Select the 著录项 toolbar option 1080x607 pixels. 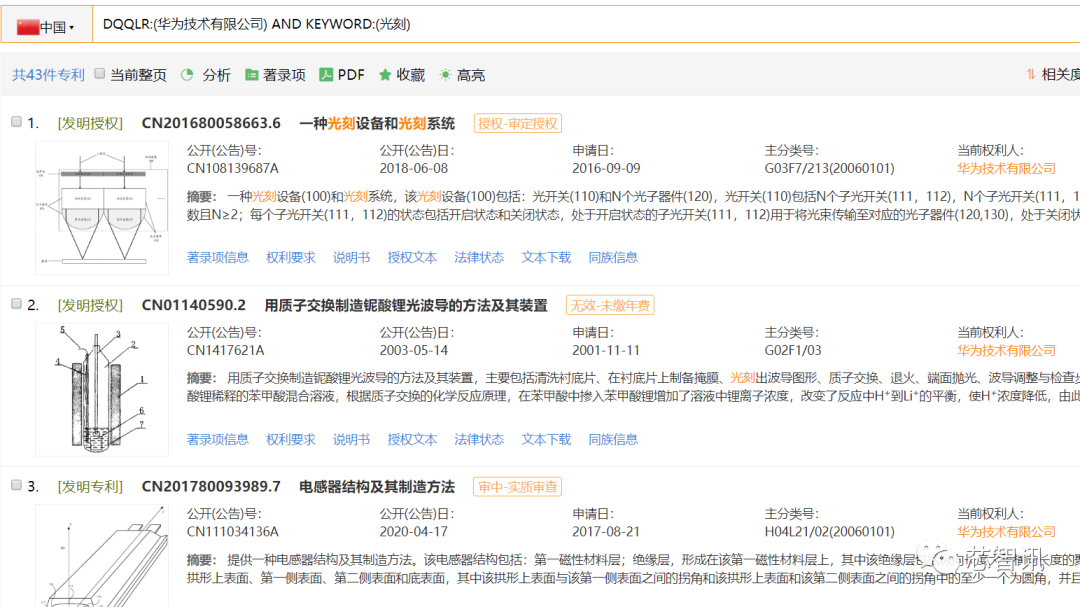click(284, 75)
